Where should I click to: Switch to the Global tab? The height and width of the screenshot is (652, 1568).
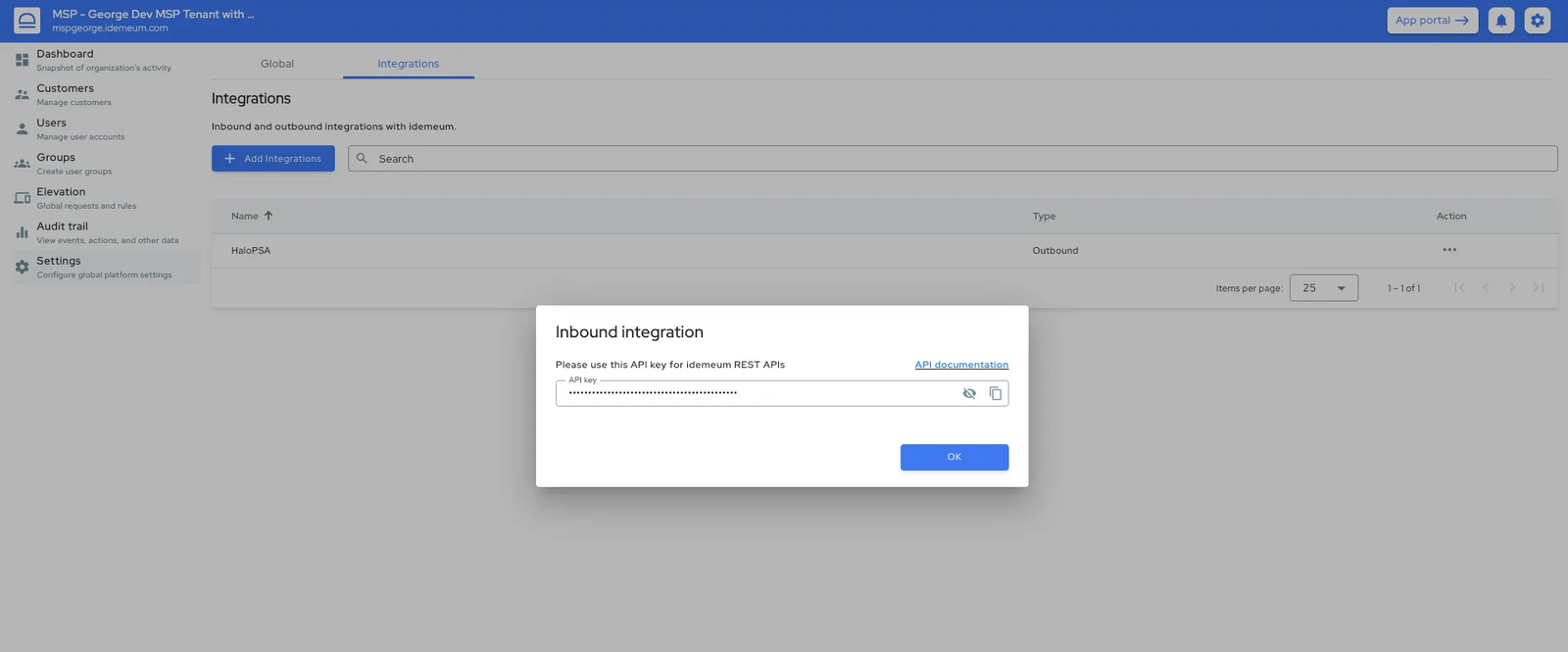277,64
